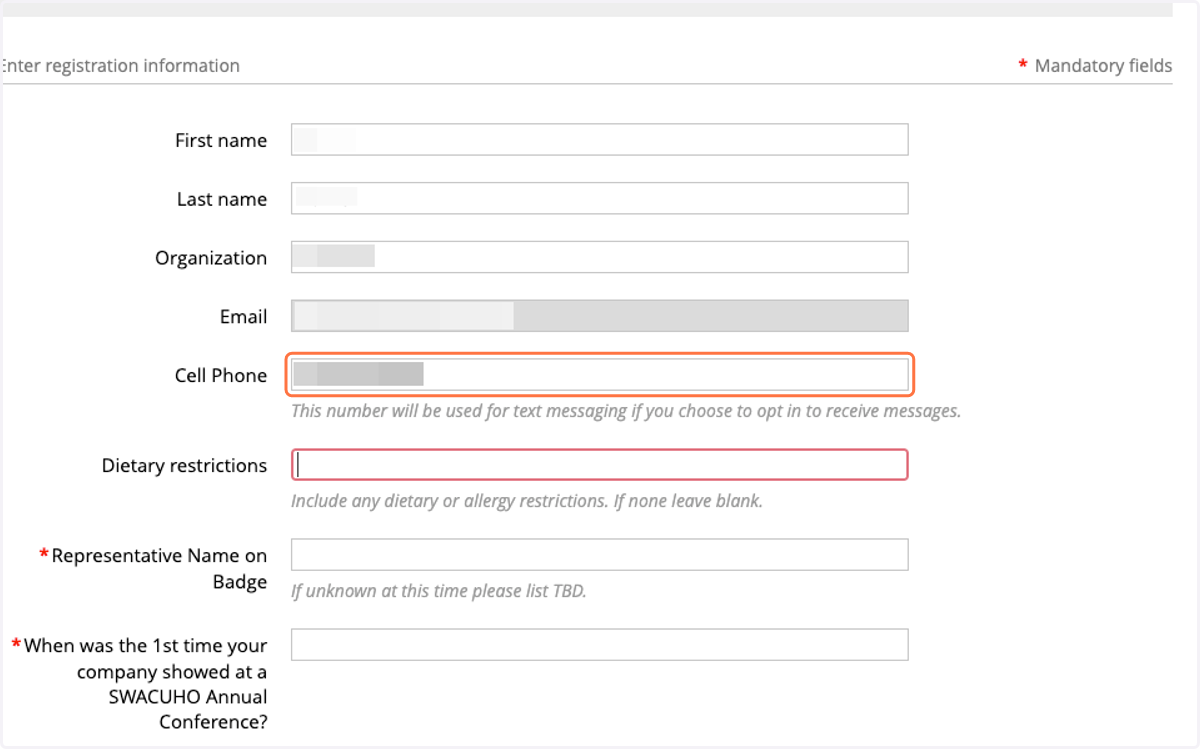Click the SWACUHO Annual Conference question label

pyautogui.click(x=139, y=683)
